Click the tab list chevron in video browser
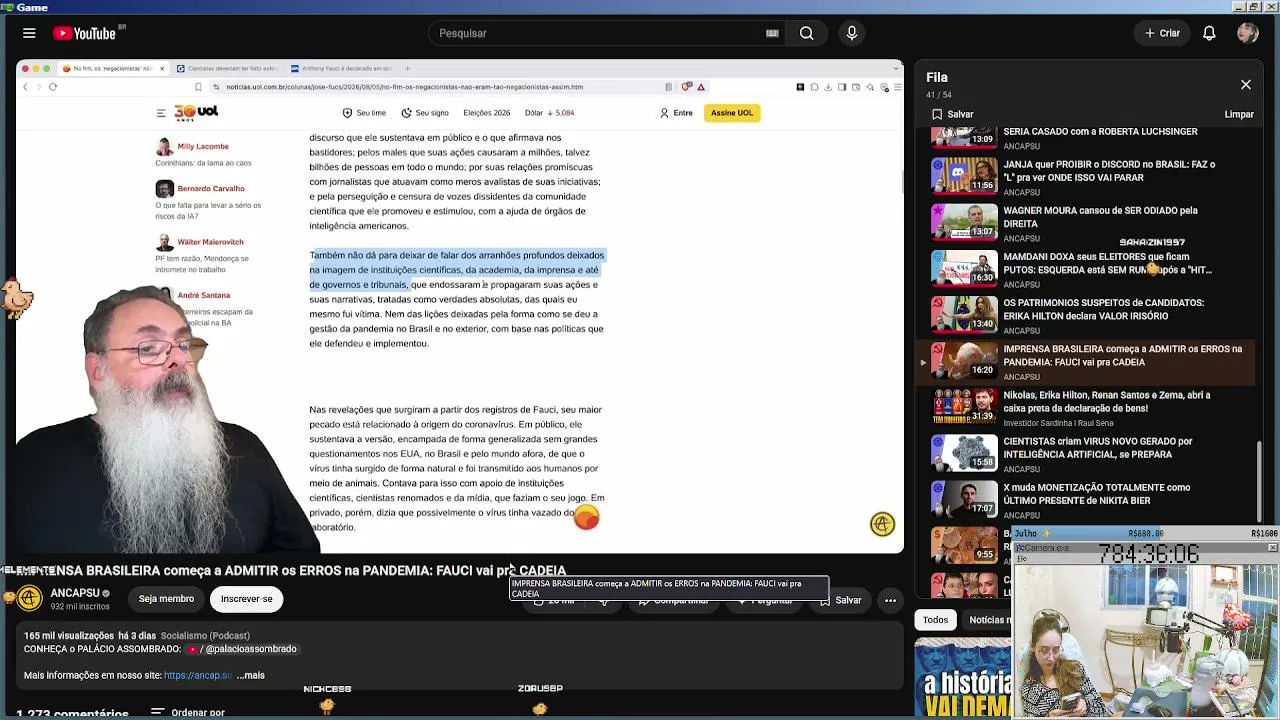This screenshot has height=720, width=1280. pyautogui.click(x=897, y=69)
